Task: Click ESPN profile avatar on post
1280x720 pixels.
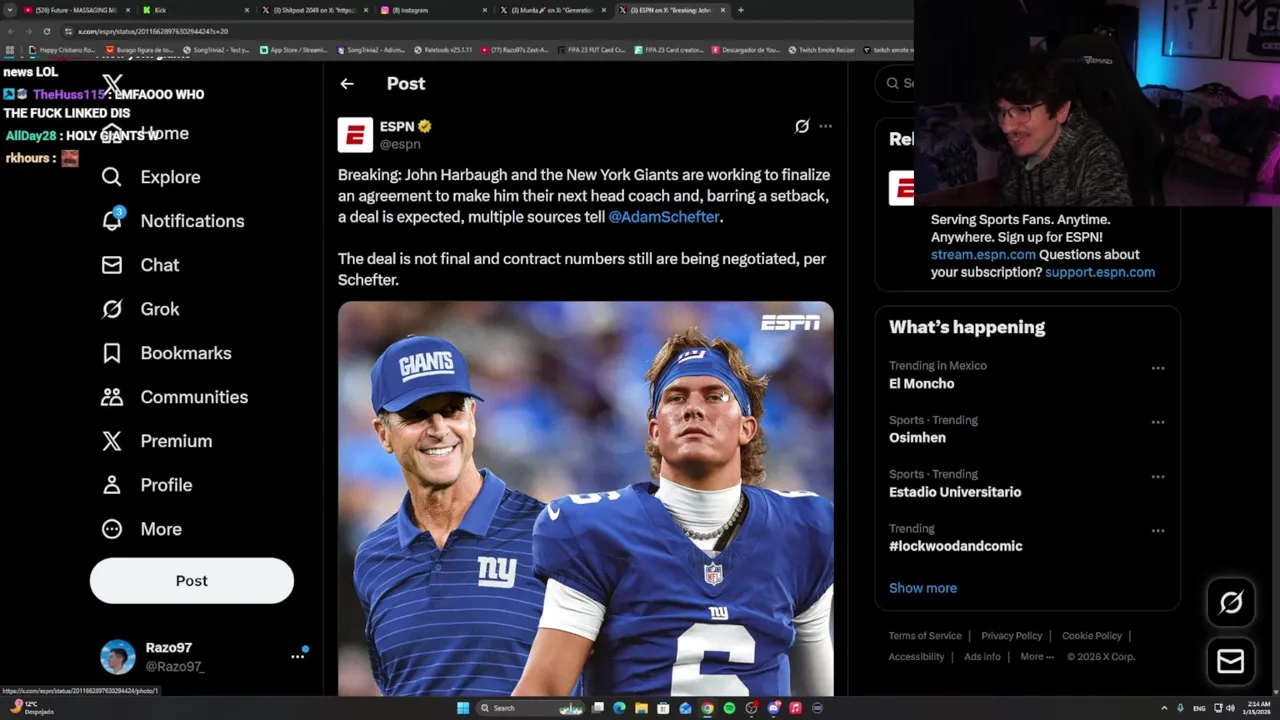Action: coord(355,135)
